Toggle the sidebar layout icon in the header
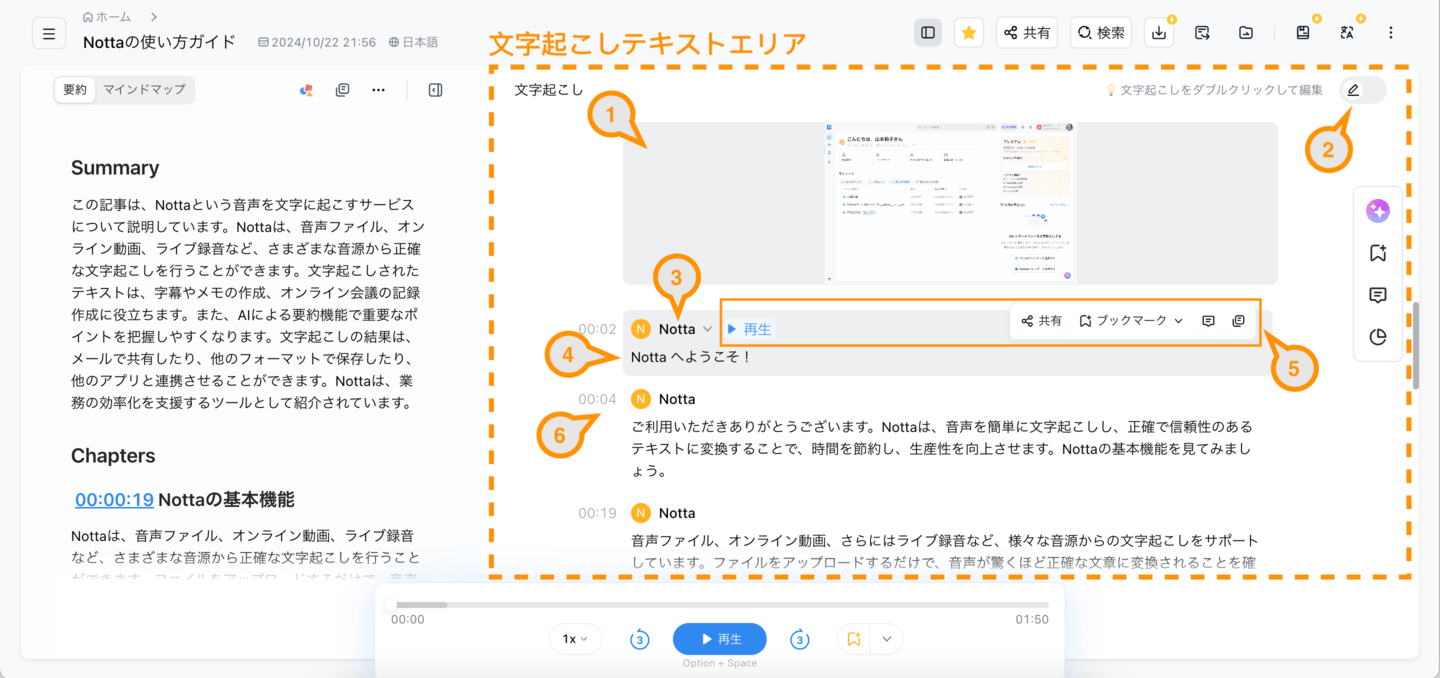The width and height of the screenshot is (1440, 678). pyautogui.click(x=928, y=33)
